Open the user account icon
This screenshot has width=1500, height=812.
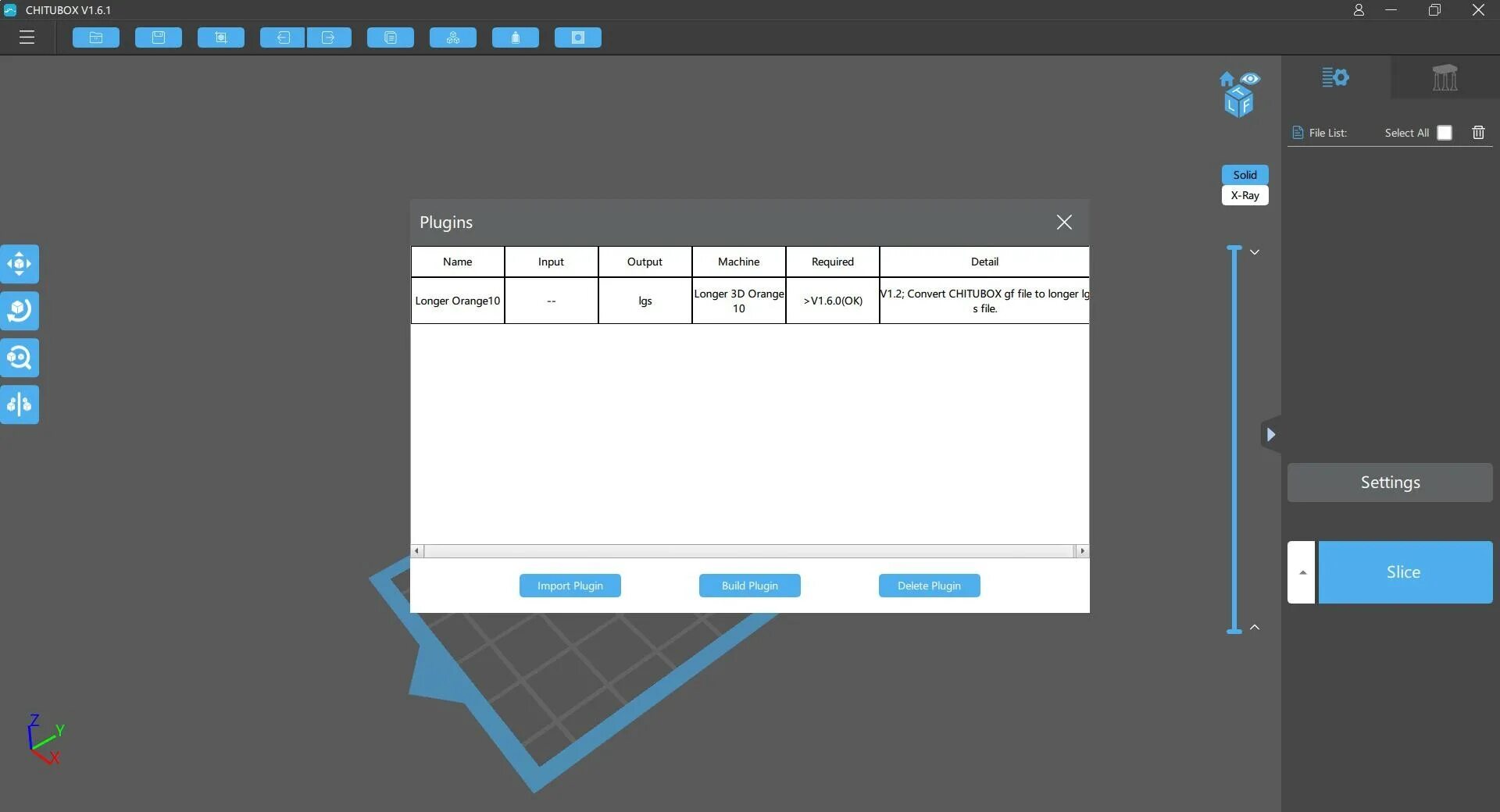click(1359, 10)
